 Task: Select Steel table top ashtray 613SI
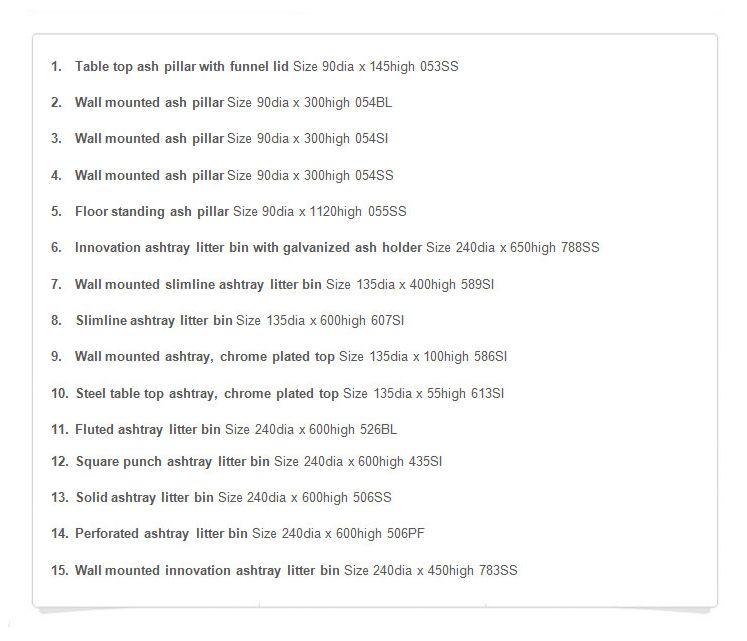pyautogui.click(x=277, y=394)
